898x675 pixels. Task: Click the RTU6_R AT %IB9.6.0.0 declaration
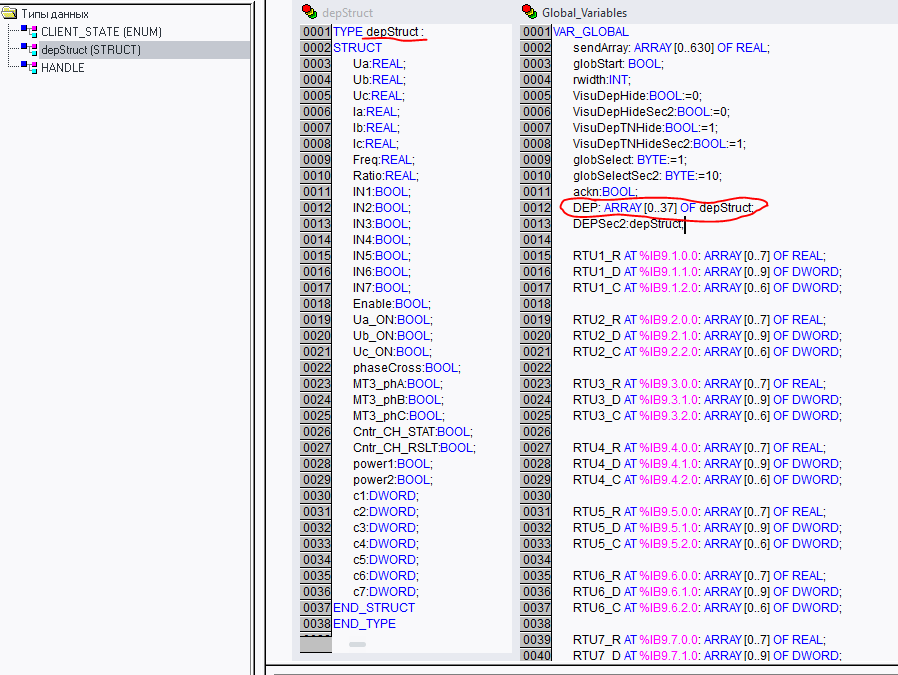[699, 576]
